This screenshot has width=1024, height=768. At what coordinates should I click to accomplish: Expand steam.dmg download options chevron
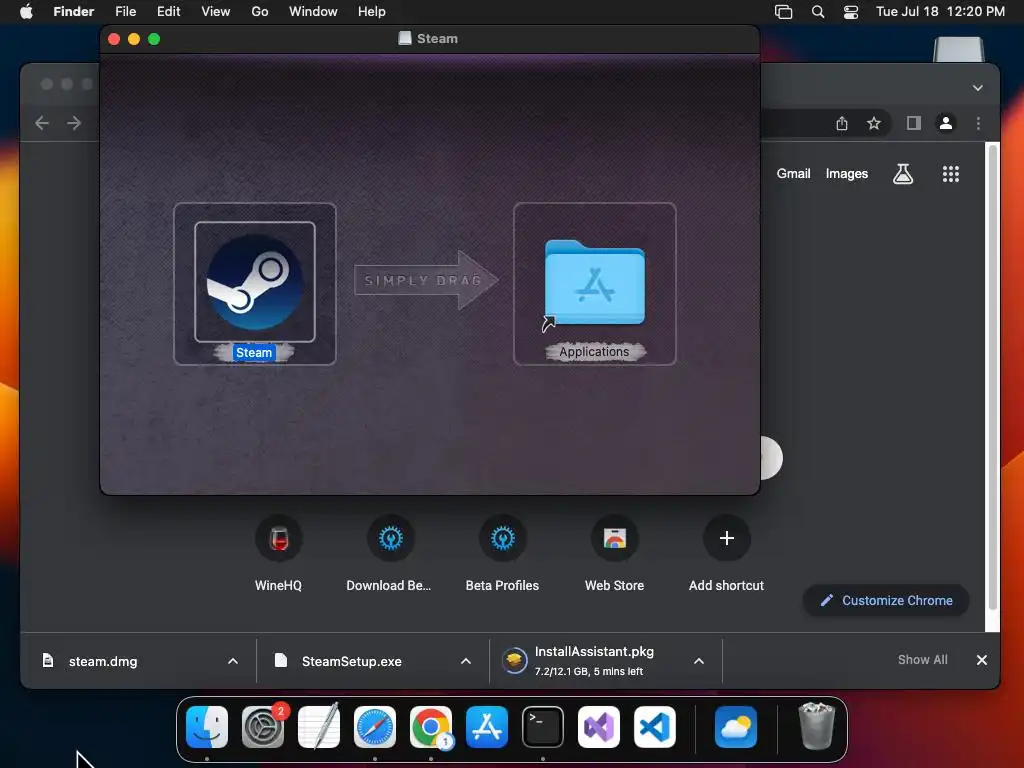click(233, 661)
